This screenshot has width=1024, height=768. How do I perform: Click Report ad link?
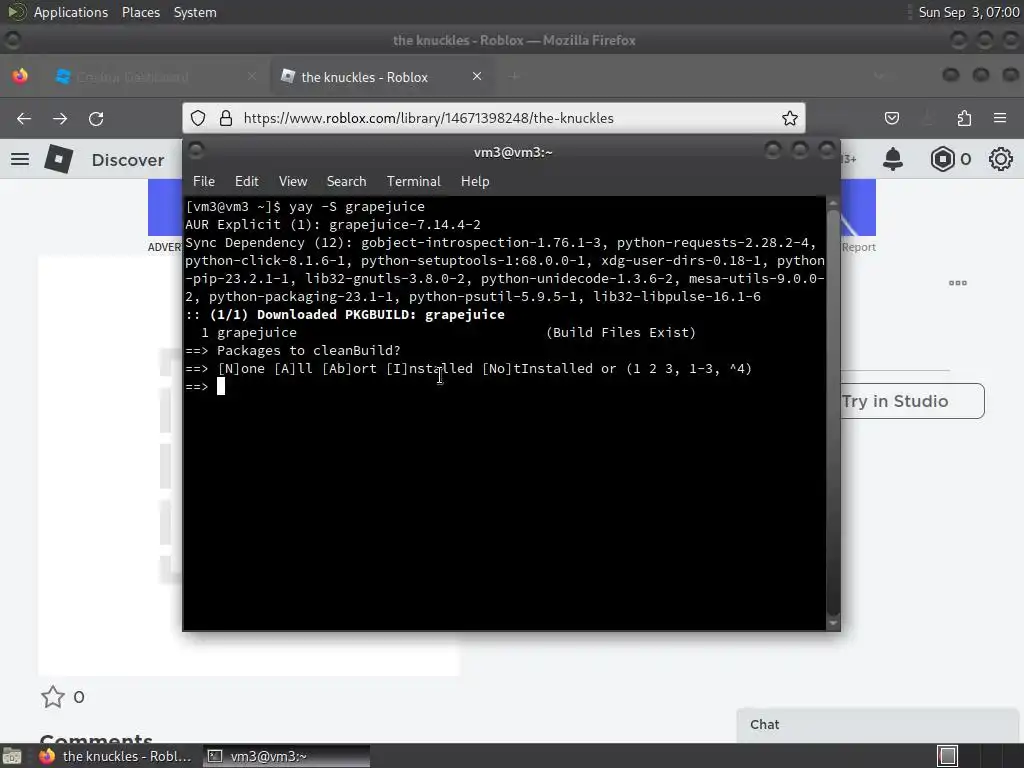(858, 247)
